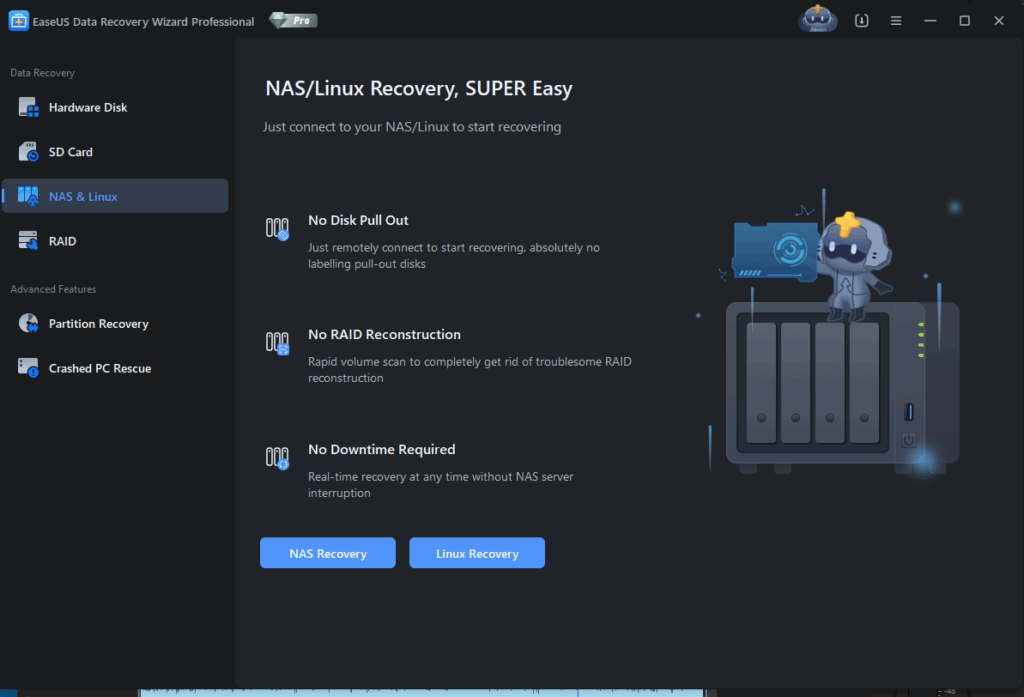Minimize the EaseUS window
The height and width of the screenshot is (697, 1024).
(930, 21)
